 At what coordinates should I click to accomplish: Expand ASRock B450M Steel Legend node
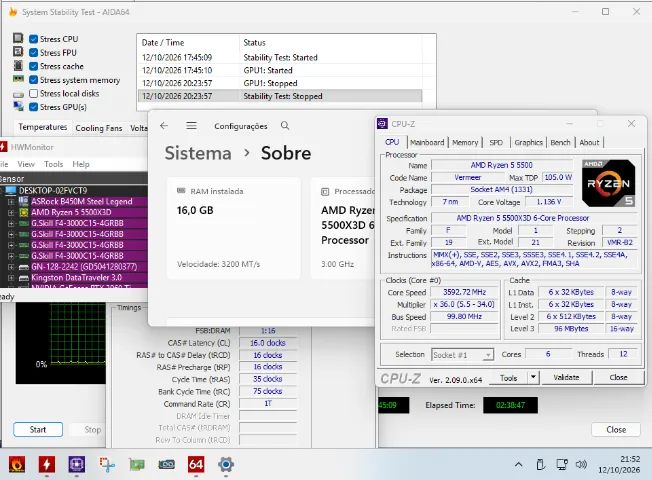coord(11,202)
